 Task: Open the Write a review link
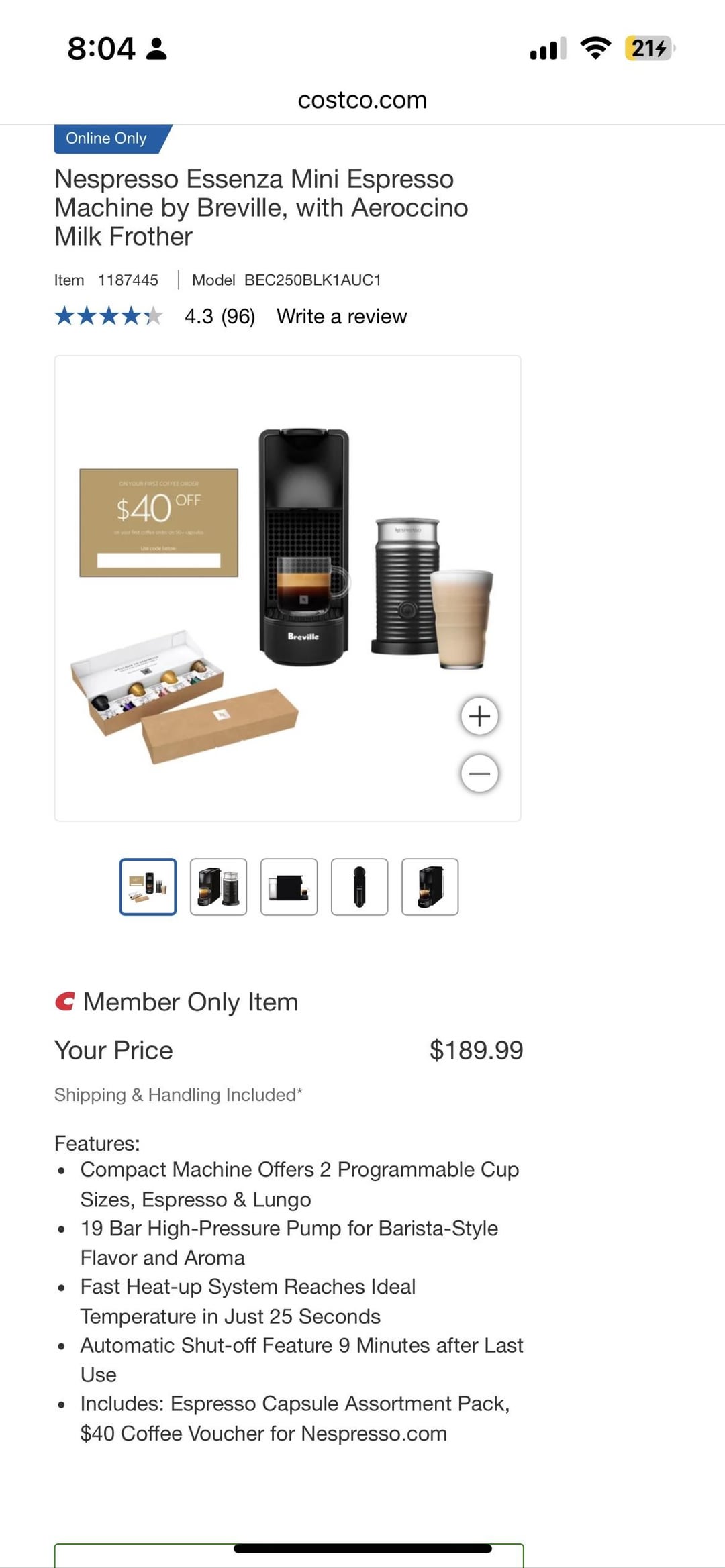(x=342, y=316)
